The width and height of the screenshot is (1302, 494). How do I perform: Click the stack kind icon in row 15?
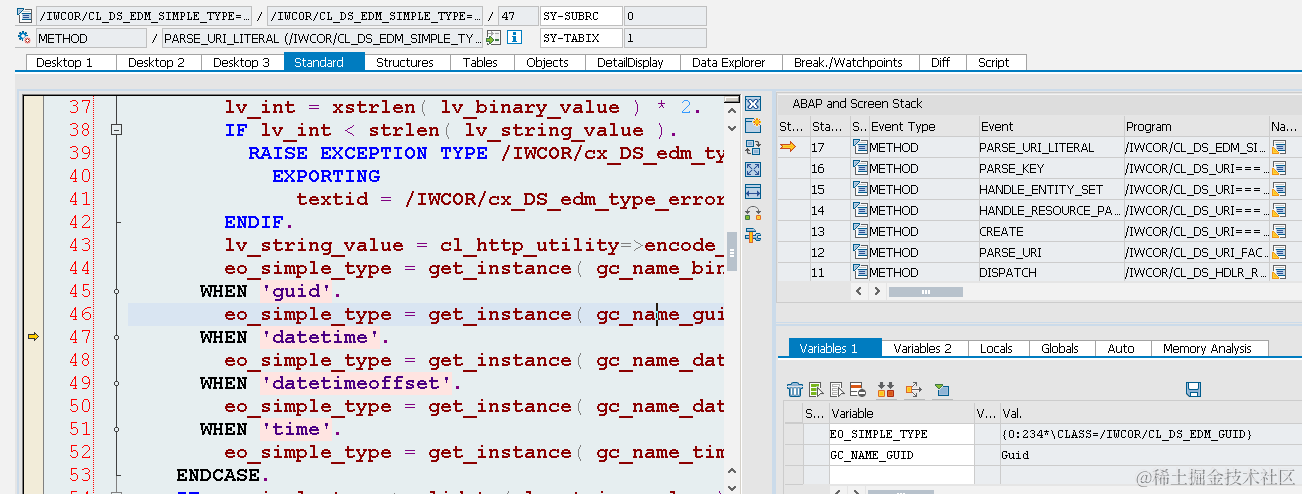860,189
